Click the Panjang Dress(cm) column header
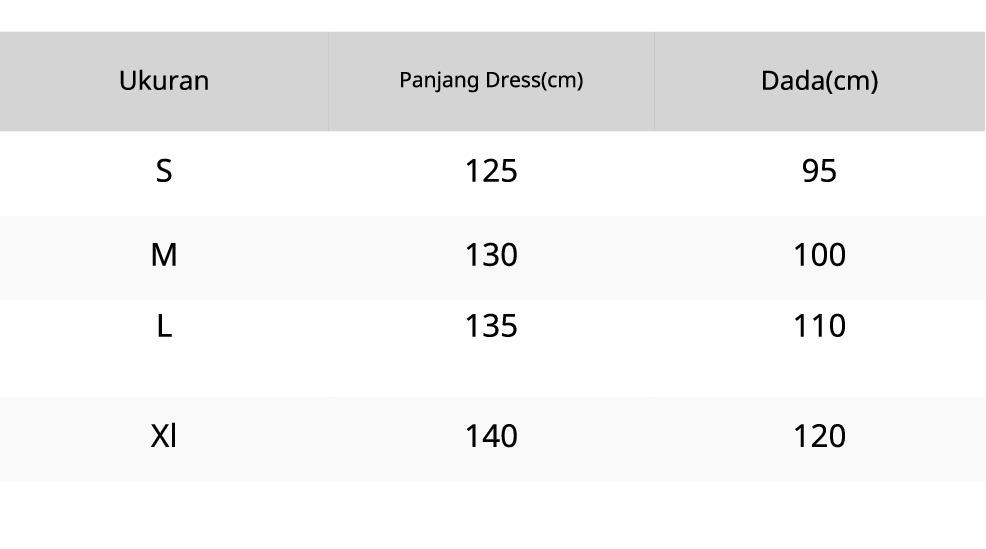The image size is (986, 549). click(x=491, y=80)
